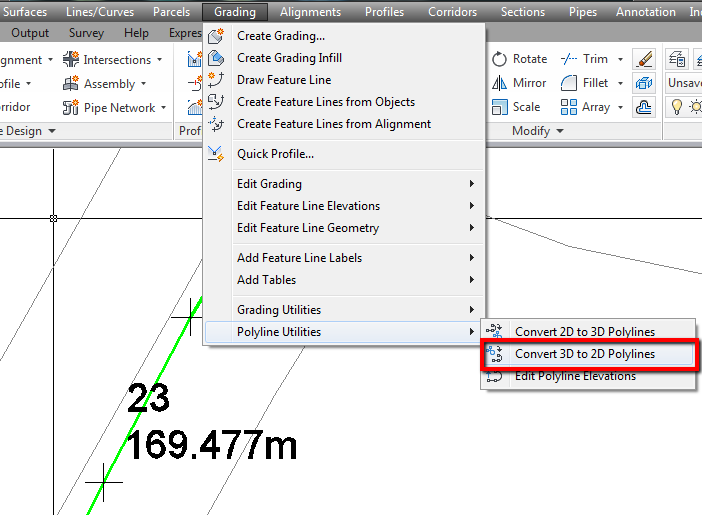Viewport: 702px width, 515px height.
Task: Open the Unsaved layer state dropdown
Action: click(684, 83)
